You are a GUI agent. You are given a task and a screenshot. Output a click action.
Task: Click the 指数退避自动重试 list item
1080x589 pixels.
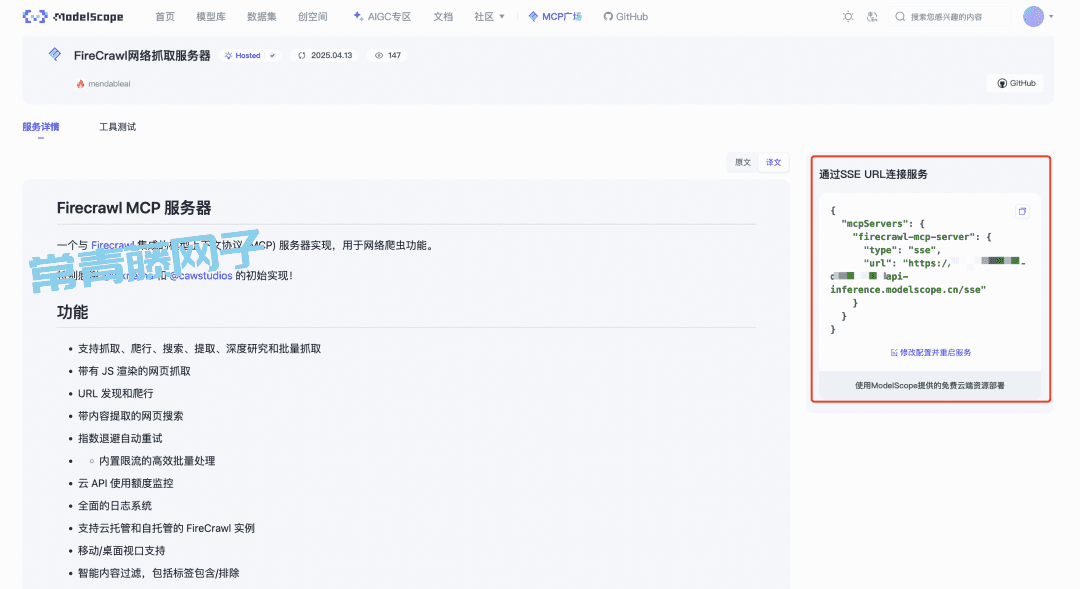(120, 438)
